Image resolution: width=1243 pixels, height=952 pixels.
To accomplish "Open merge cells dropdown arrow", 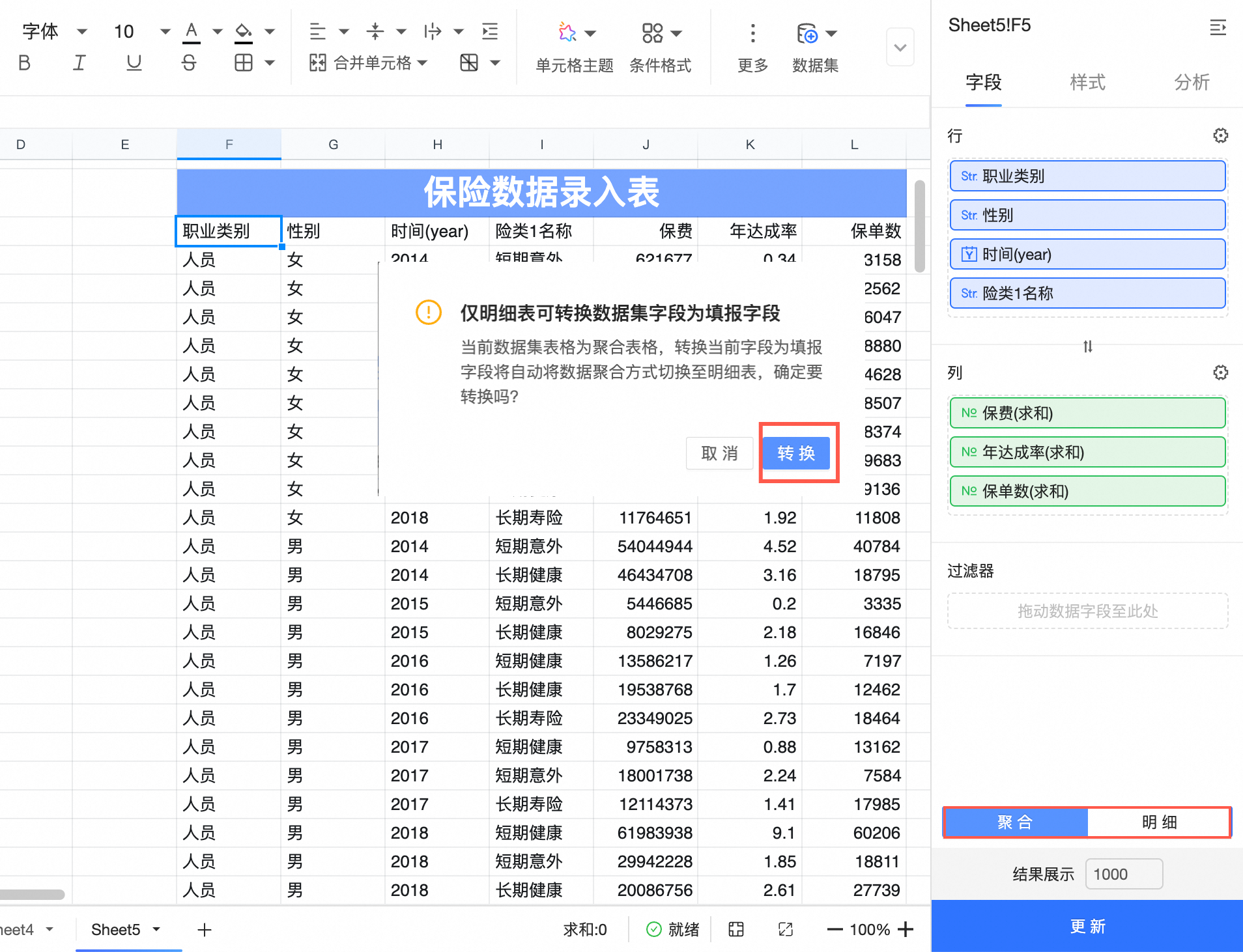I will coord(422,63).
